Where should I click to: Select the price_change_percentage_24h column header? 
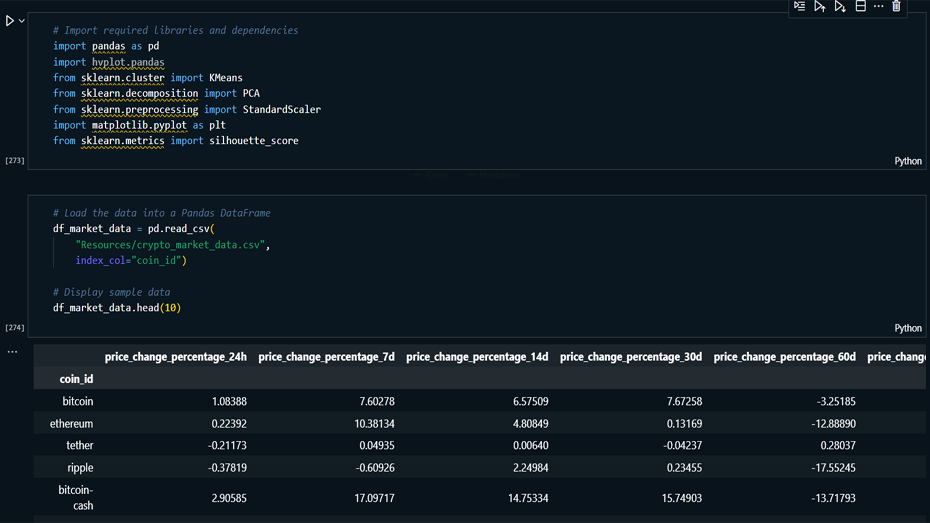(175, 357)
